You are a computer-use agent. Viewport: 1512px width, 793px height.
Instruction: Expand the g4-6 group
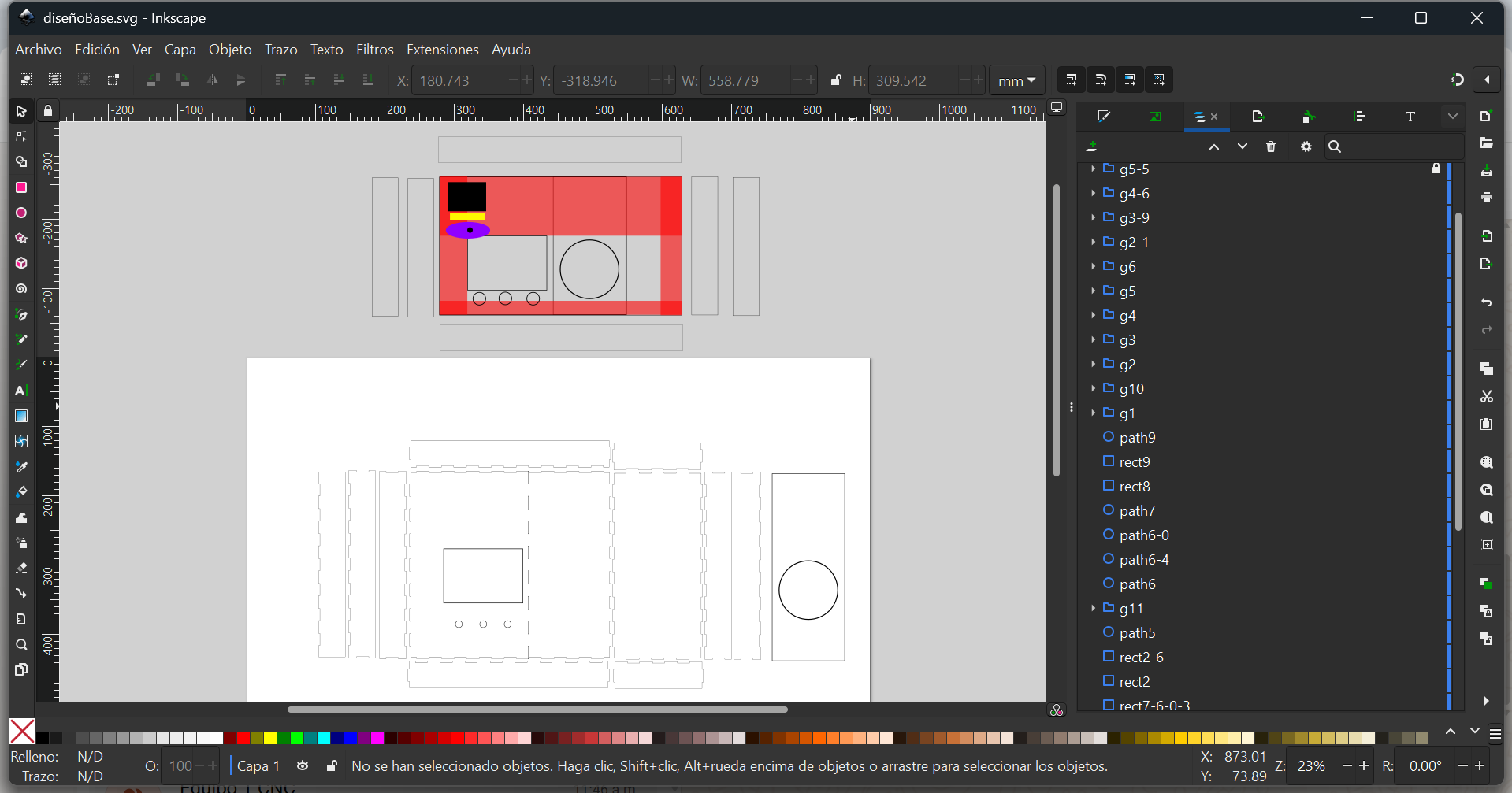[1093, 193]
